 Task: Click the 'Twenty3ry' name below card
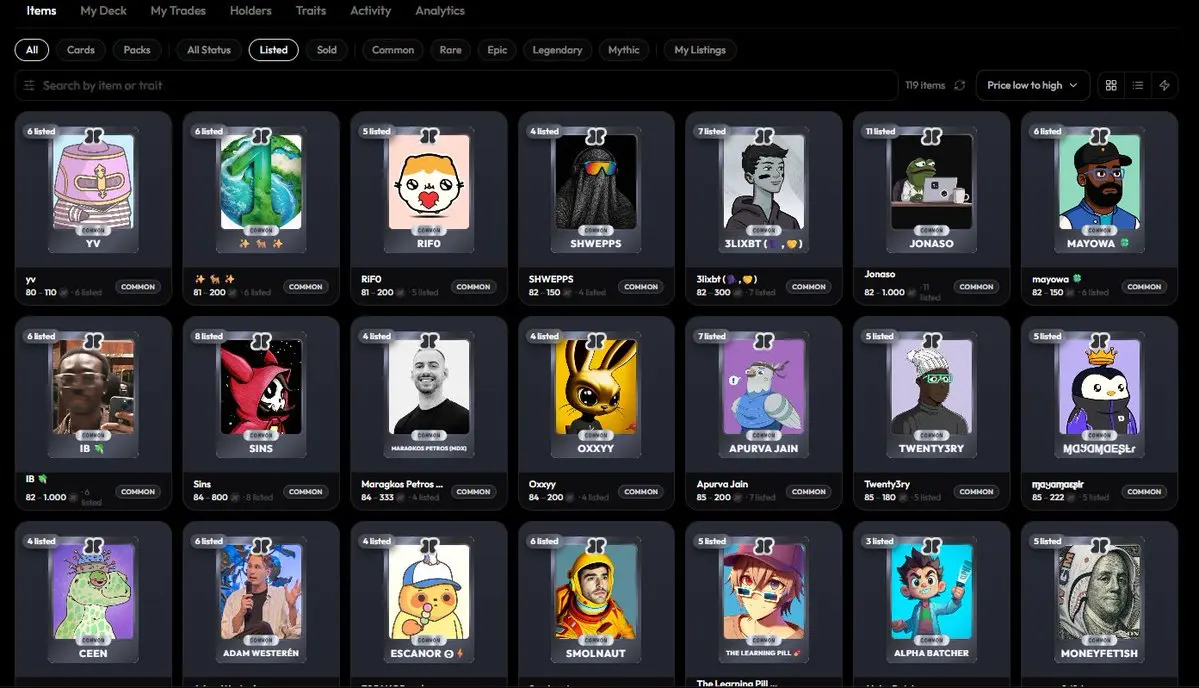887,484
